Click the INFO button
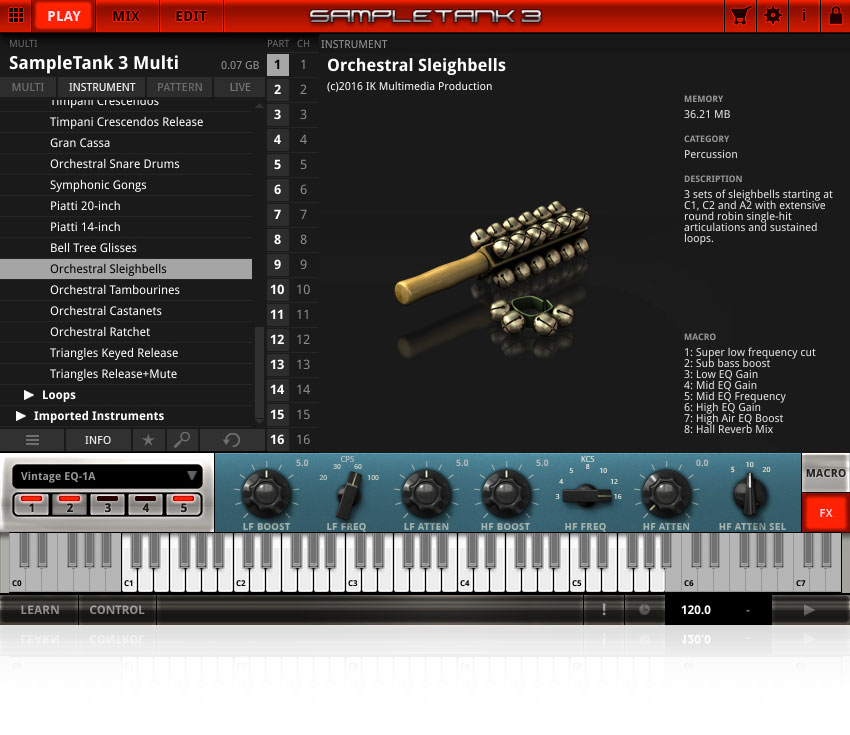The height and width of the screenshot is (735, 850). click(98, 440)
